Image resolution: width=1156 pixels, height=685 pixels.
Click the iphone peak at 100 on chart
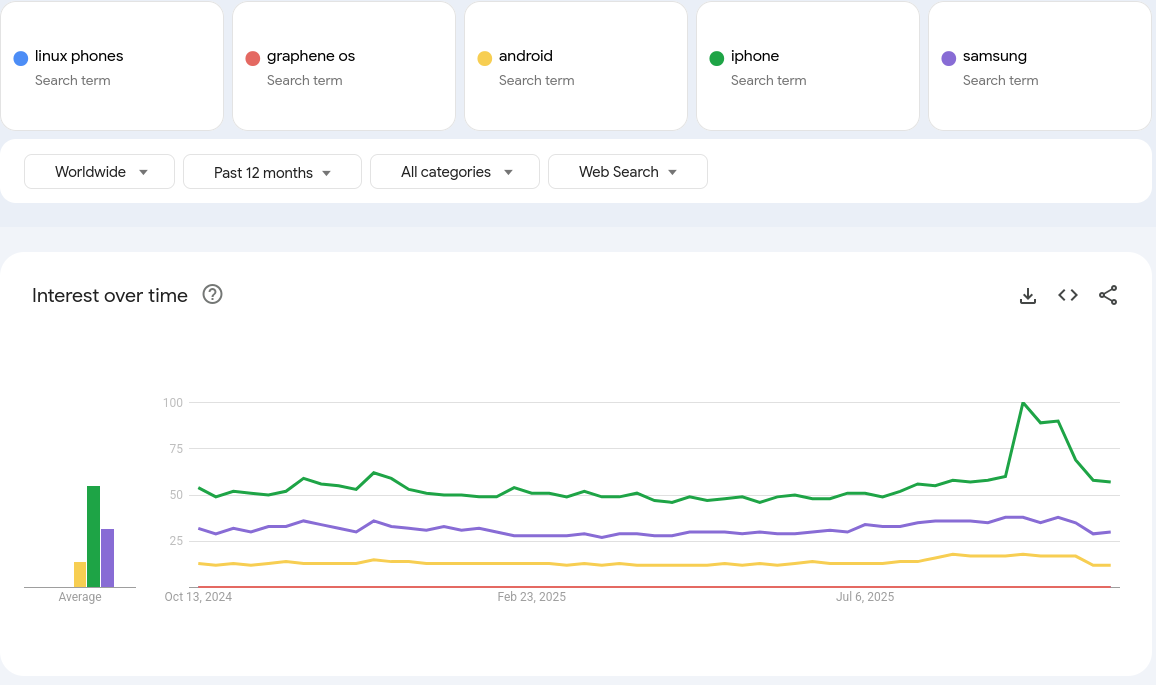pyautogui.click(x=1023, y=403)
